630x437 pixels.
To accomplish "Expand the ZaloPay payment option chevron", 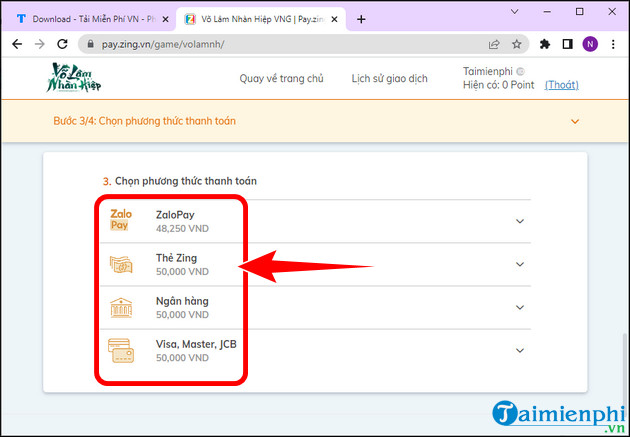I will point(520,221).
